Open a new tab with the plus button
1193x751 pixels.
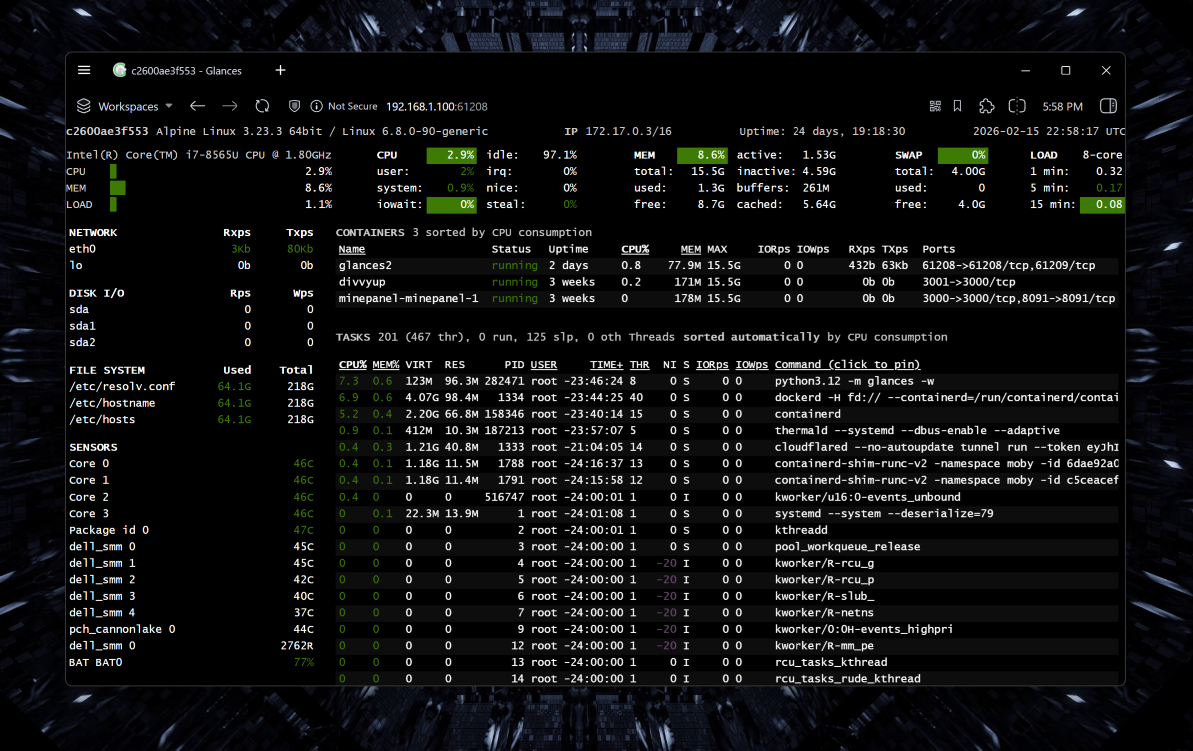click(x=280, y=70)
